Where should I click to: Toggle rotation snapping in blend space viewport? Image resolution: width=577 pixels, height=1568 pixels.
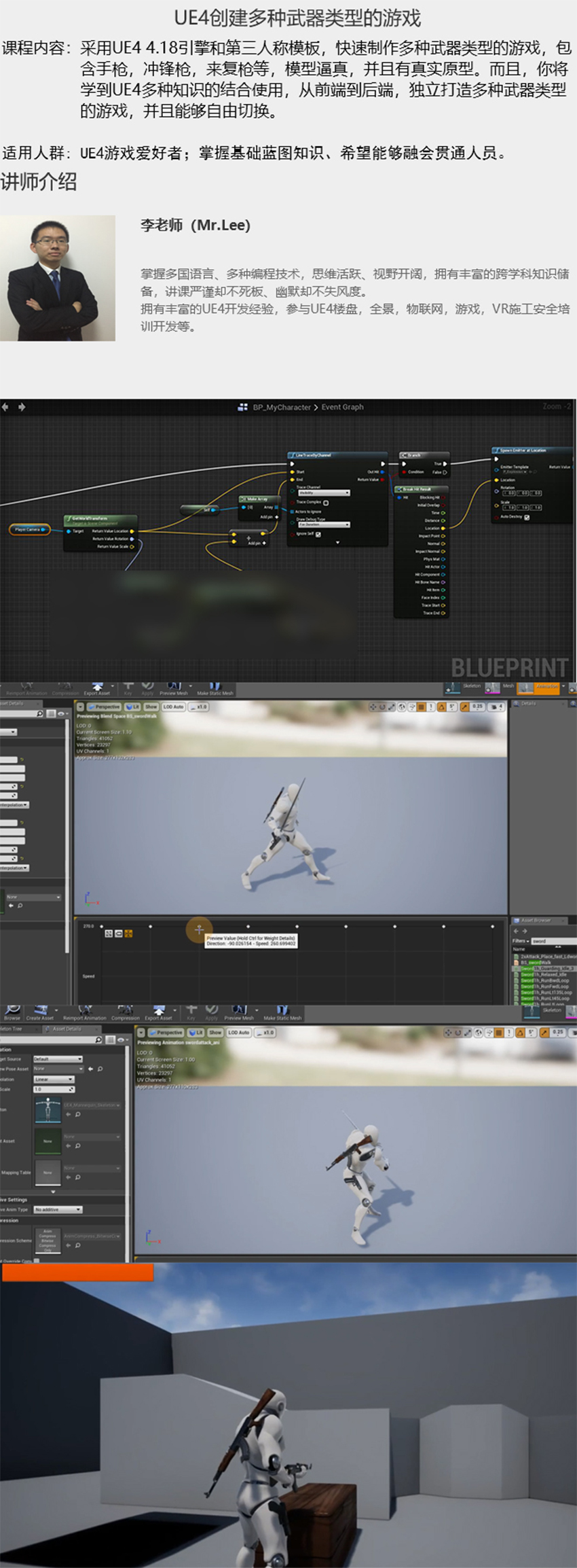(x=442, y=707)
